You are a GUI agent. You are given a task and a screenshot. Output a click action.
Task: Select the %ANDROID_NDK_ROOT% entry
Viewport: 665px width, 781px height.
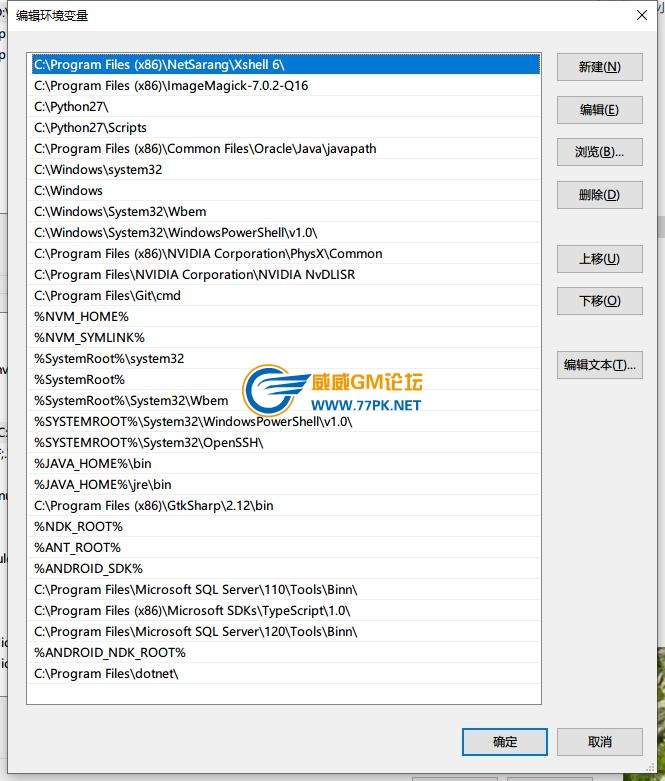pos(285,652)
